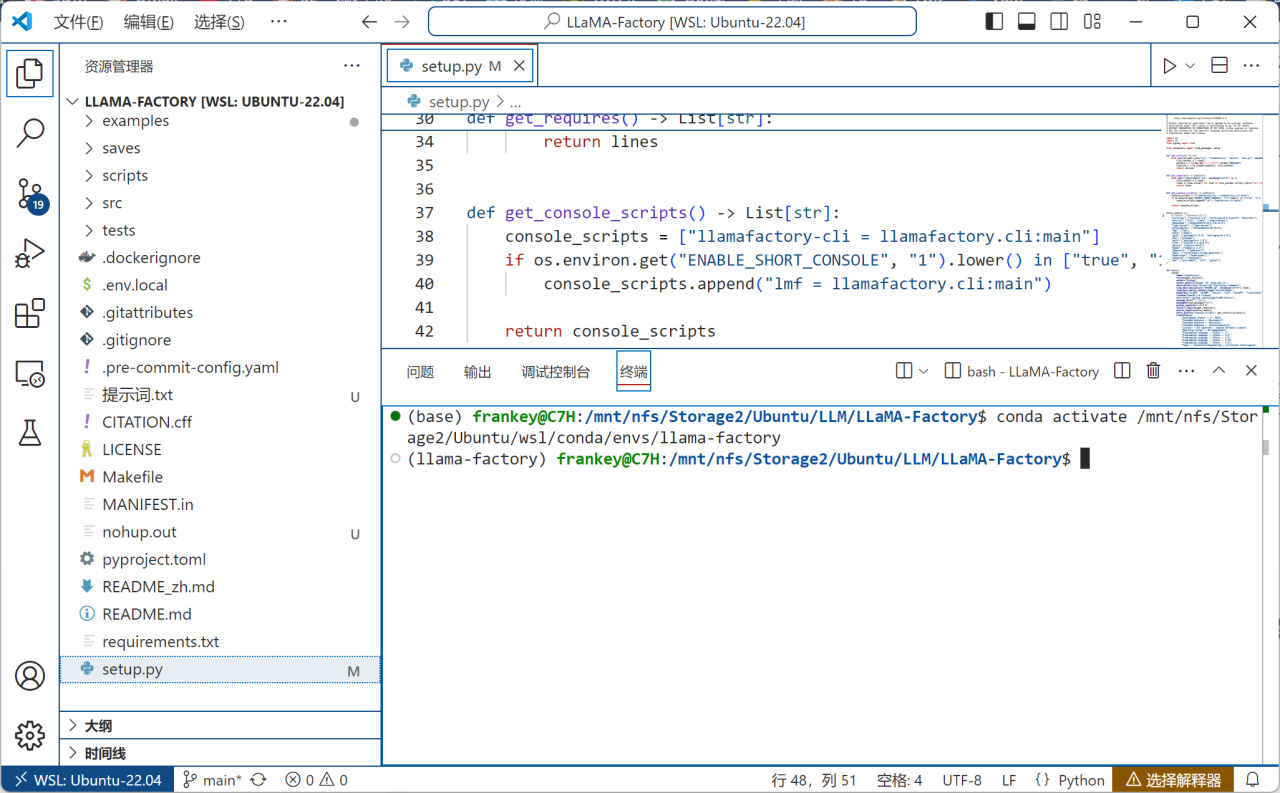This screenshot has width=1280, height=793.
Task: Open the run button dropdown arrow
Action: [x=1190, y=66]
